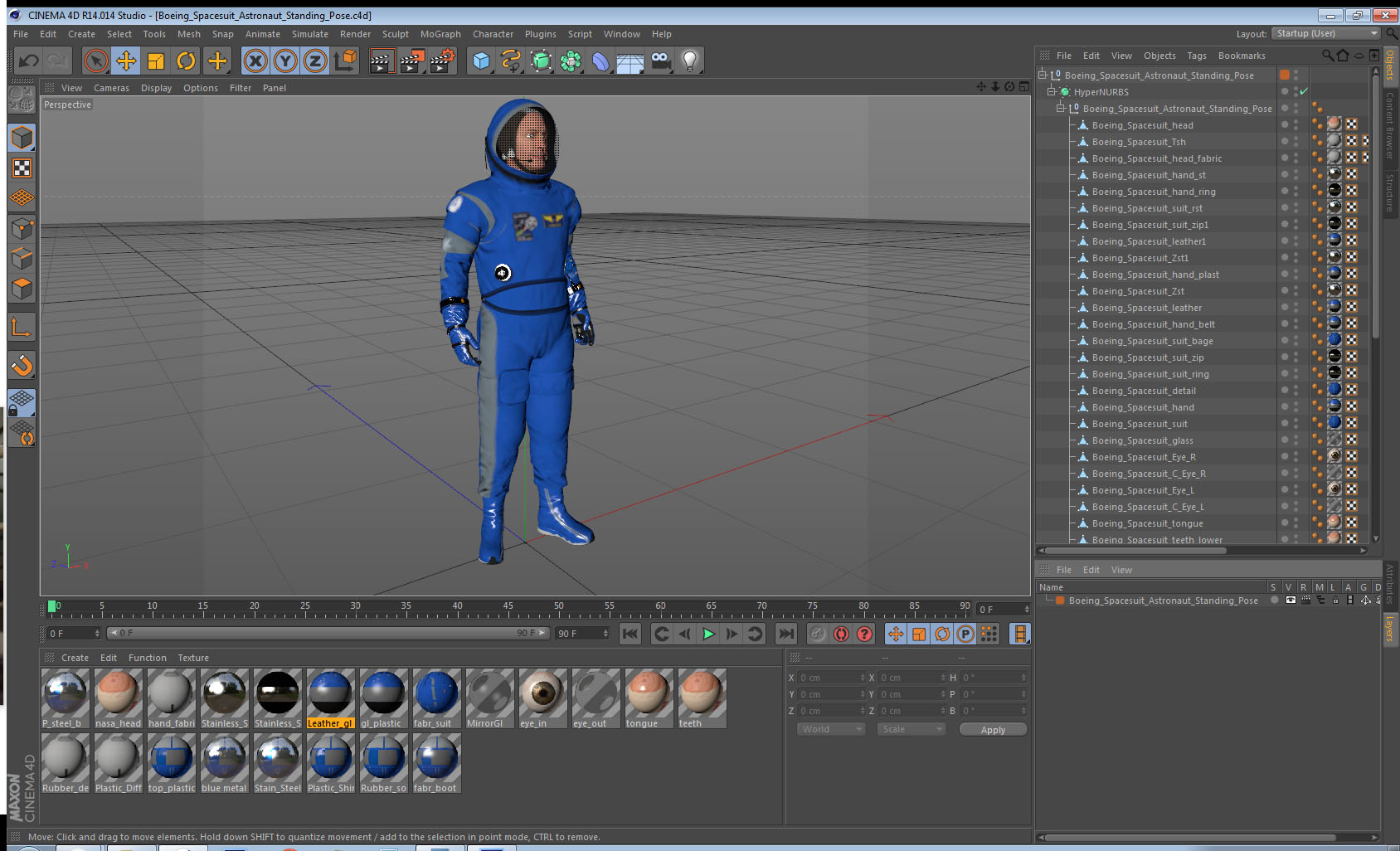Switch to Model mode in left toolbar
Viewport: 1400px width, 851px height.
click(x=22, y=138)
